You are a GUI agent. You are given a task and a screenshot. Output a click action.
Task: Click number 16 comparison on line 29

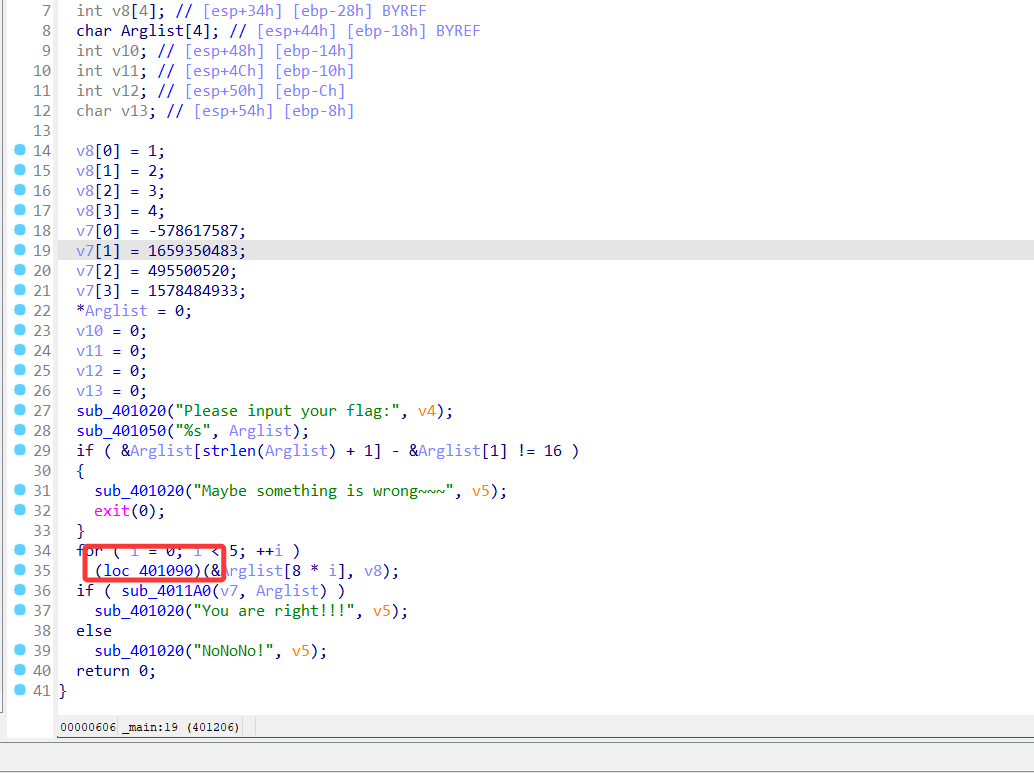(x=553, y=451)
